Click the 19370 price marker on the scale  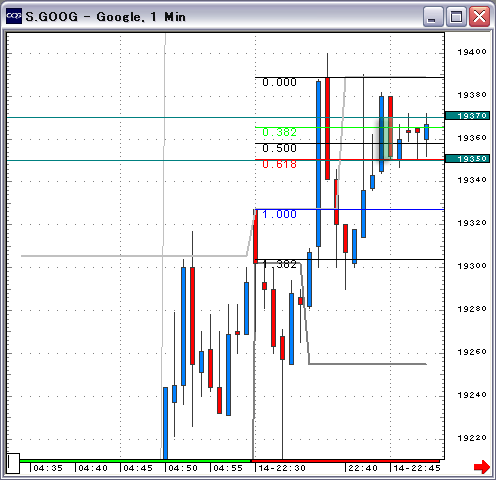[467, 116]
